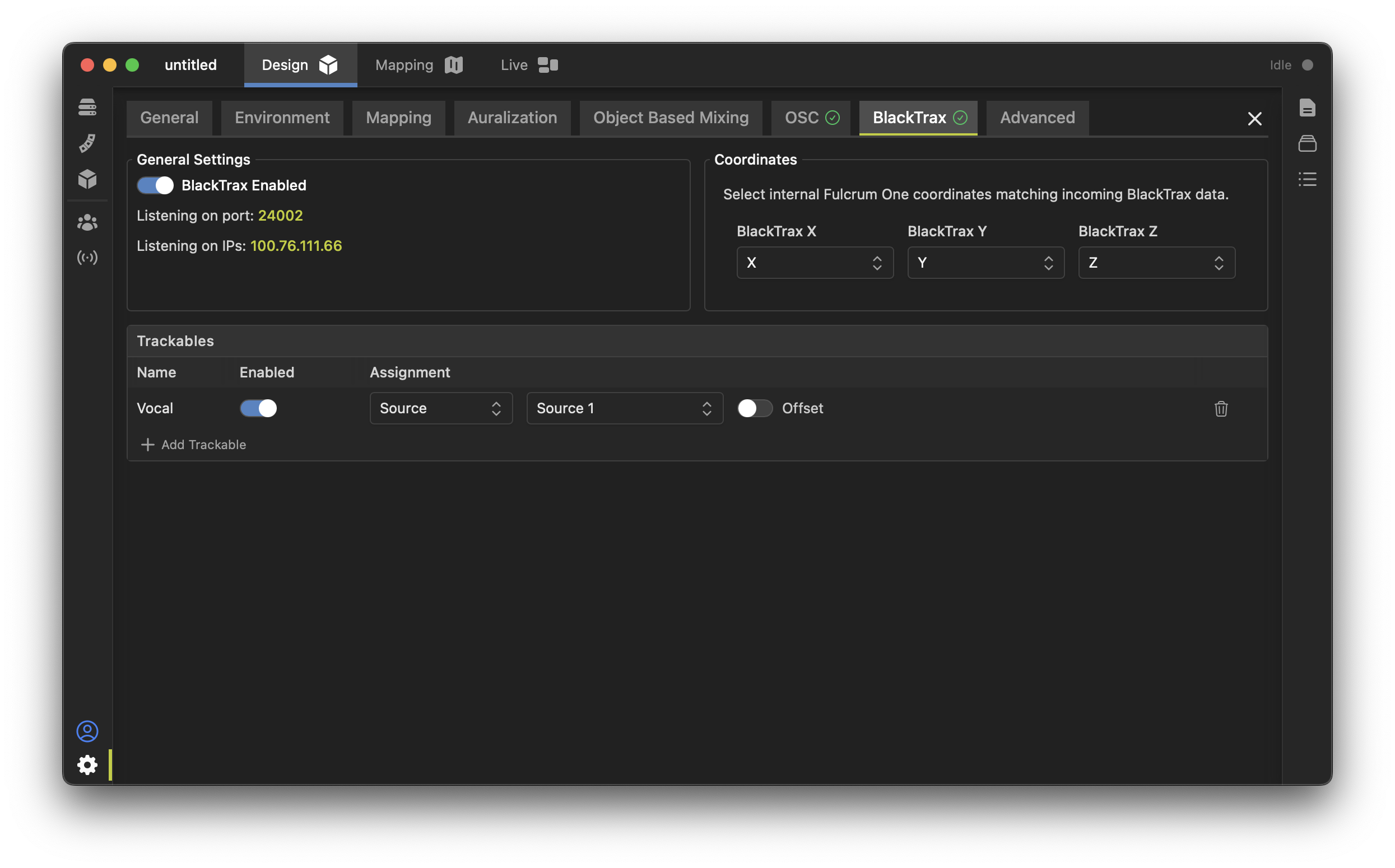Delete the Vocal trackable with trash icon
1395x868 pixels.
pos(1221,408)
